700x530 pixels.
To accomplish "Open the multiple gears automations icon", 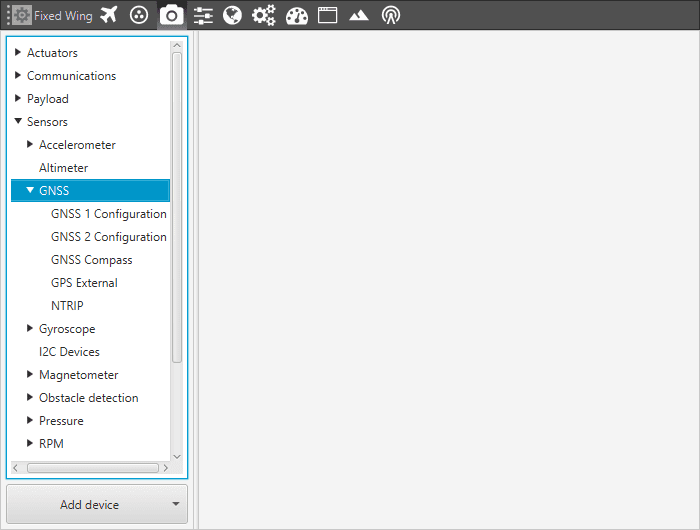I will tap(263, 16).
